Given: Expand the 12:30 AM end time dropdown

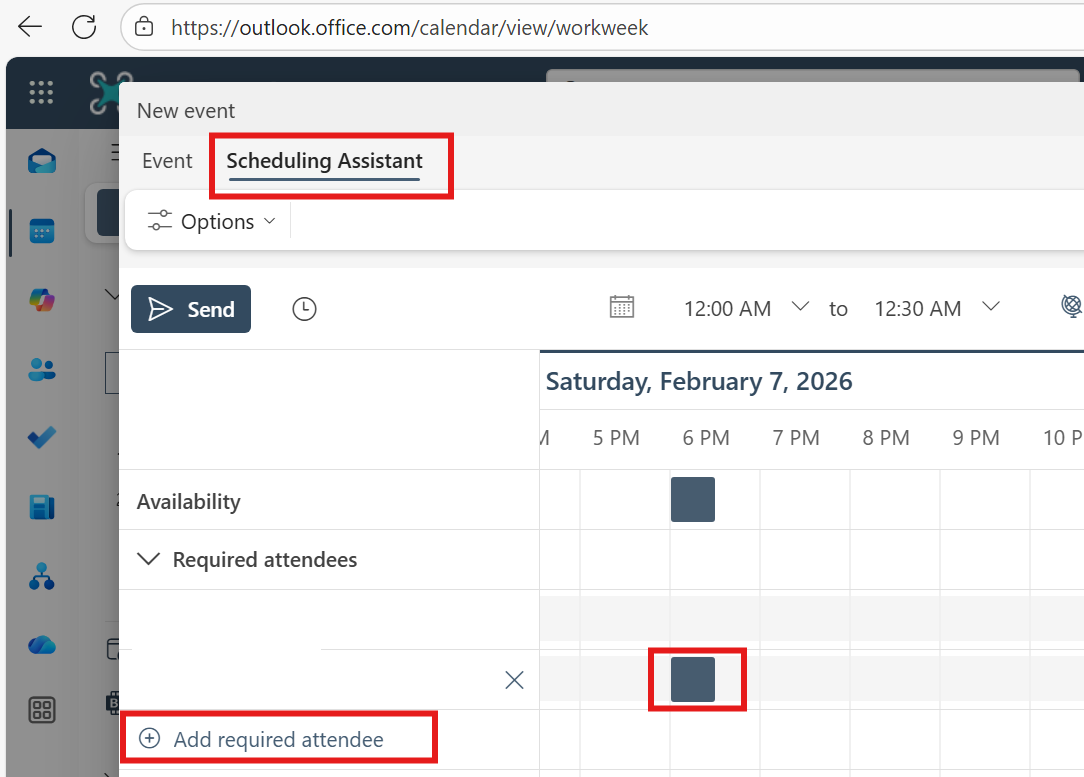Looking at the screenshot, I should (991, 306).
